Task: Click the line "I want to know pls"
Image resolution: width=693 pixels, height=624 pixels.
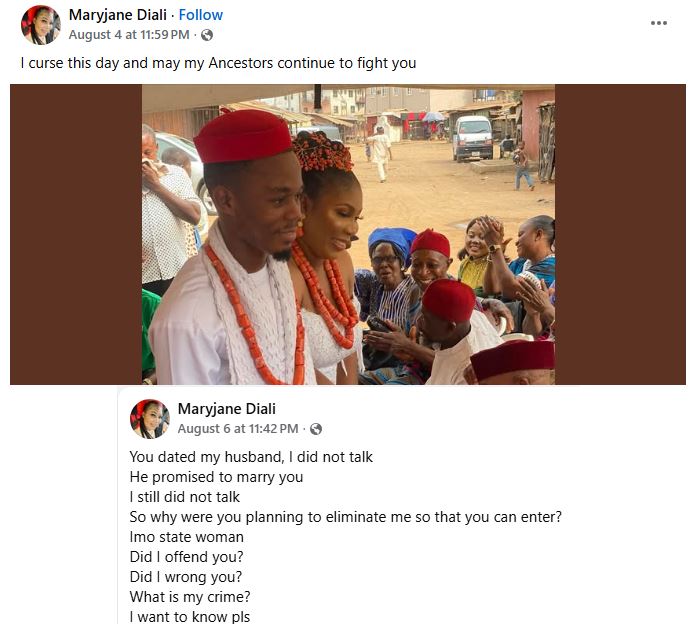Action: pos(190,616)
